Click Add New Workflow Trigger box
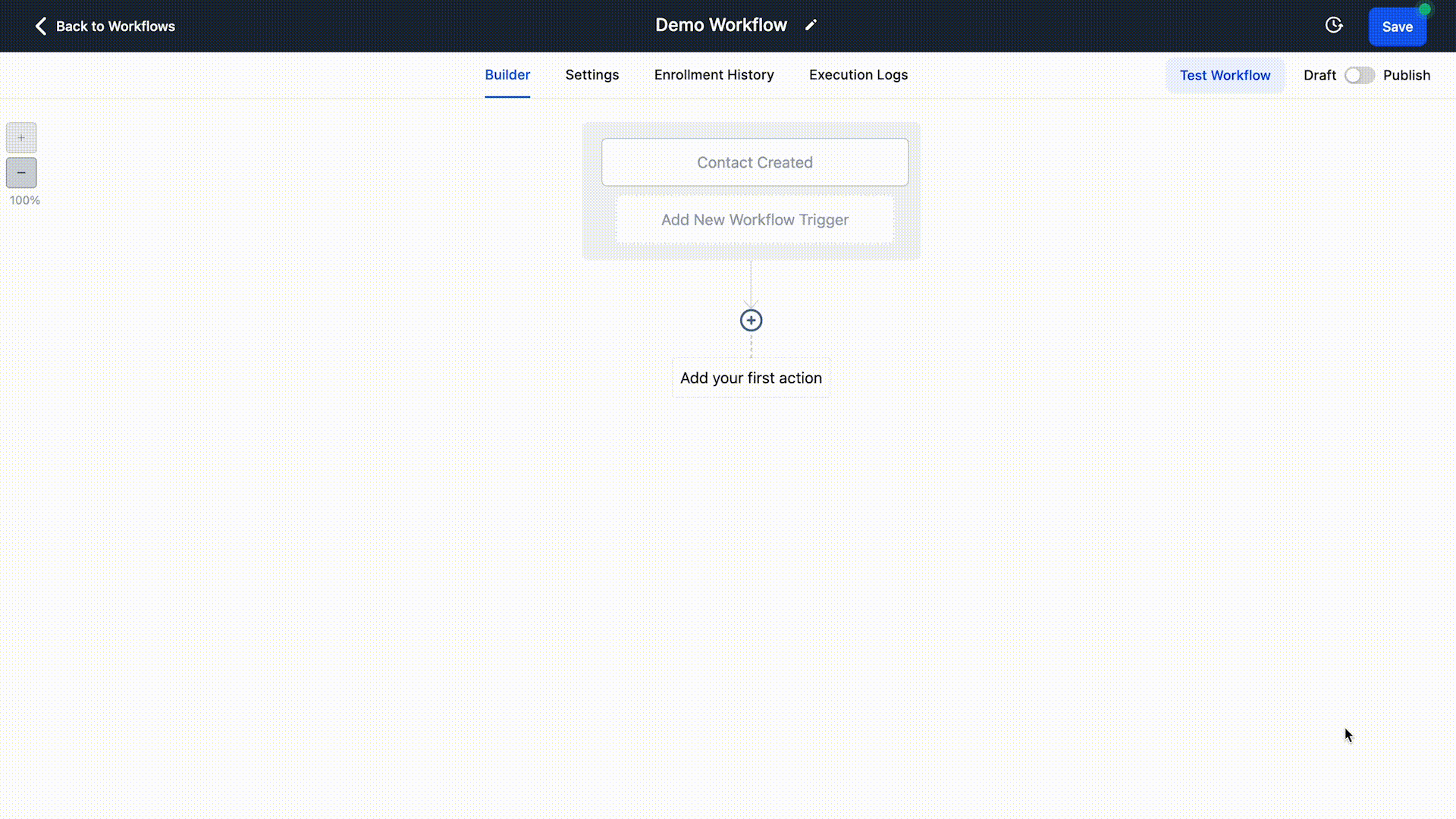 [x=755, y=220]
